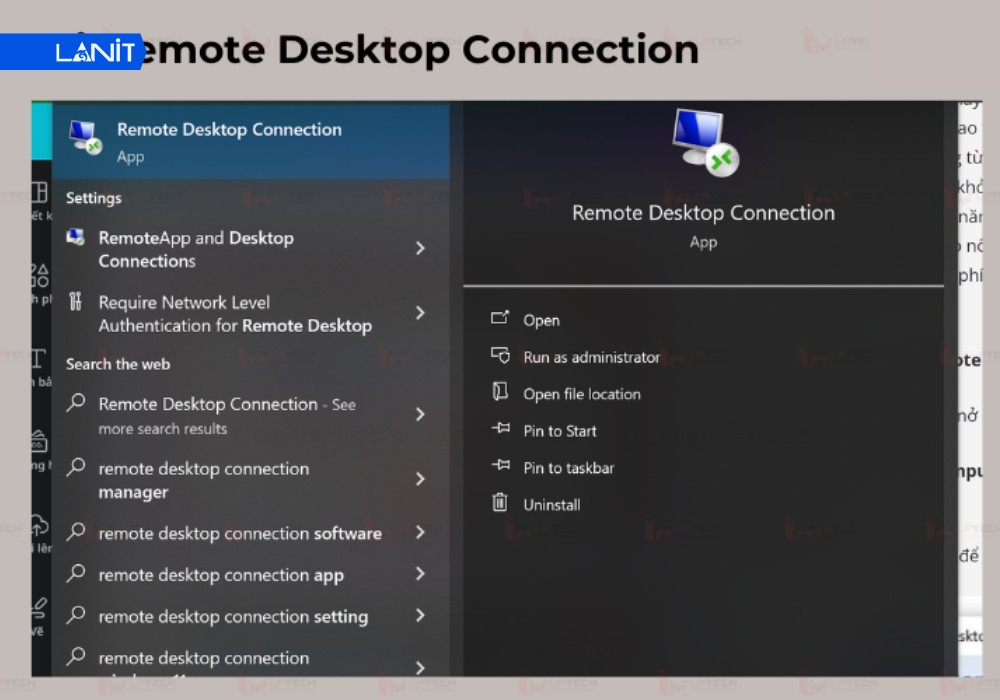
Task: Click the Run as administrator shield icon
Action: pos(499,356)
